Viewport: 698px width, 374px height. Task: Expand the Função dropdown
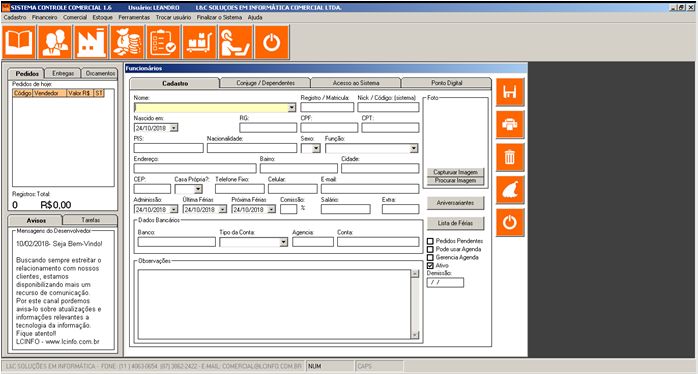[414, 148]
